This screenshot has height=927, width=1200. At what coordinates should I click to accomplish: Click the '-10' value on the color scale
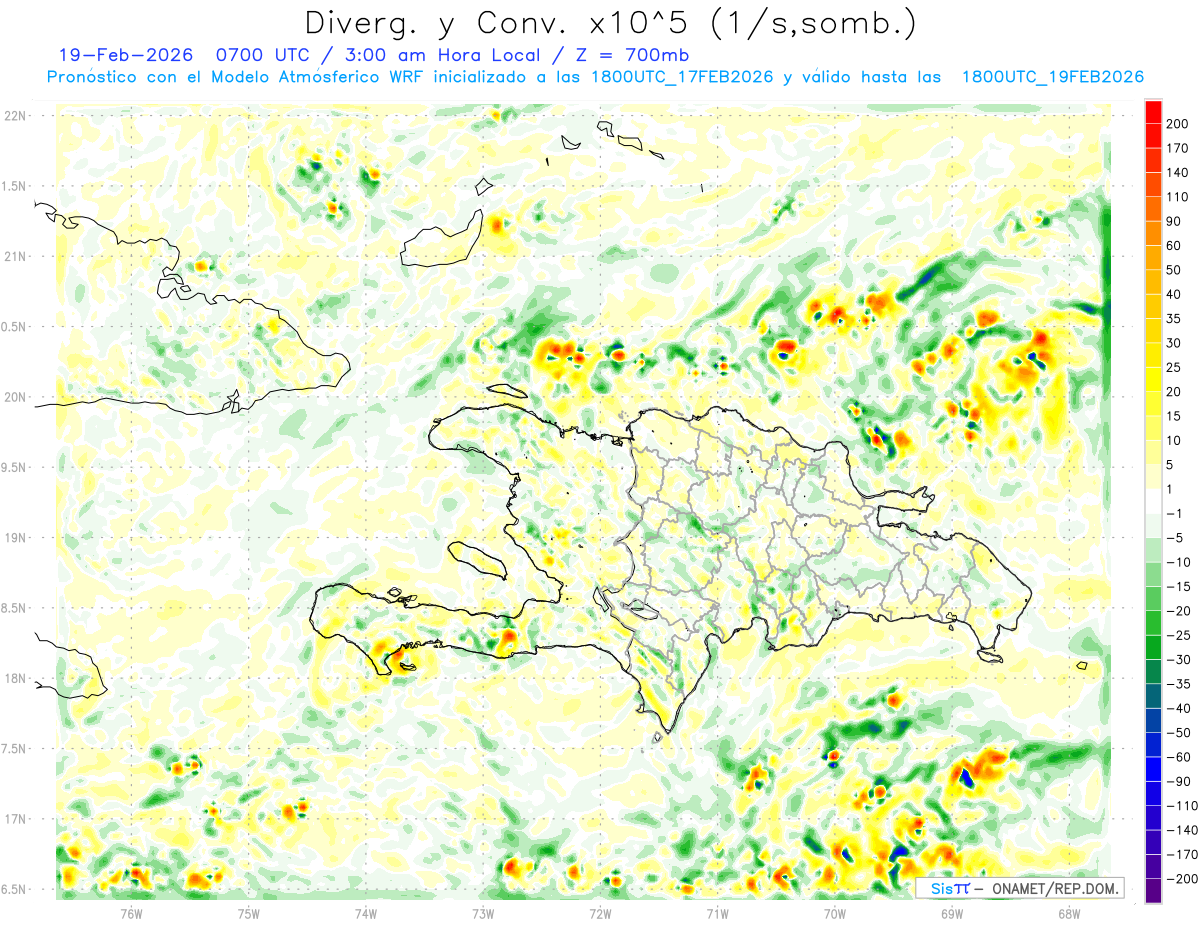1178,562
